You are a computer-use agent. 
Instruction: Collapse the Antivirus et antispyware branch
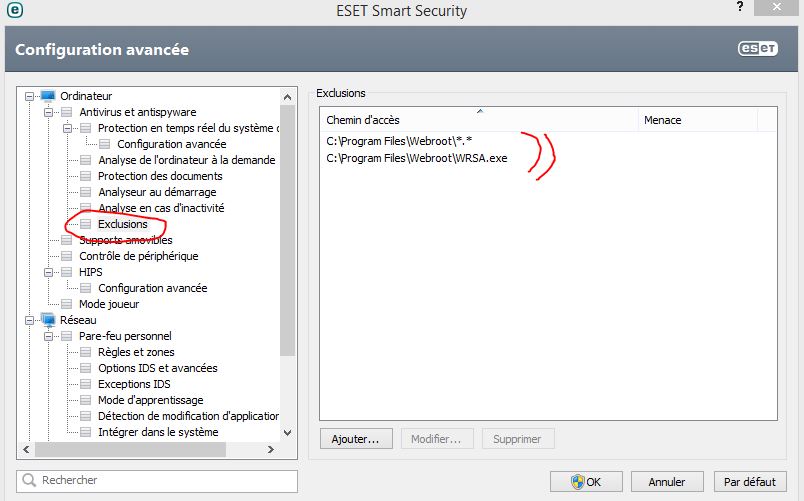[x=48, y=112]
